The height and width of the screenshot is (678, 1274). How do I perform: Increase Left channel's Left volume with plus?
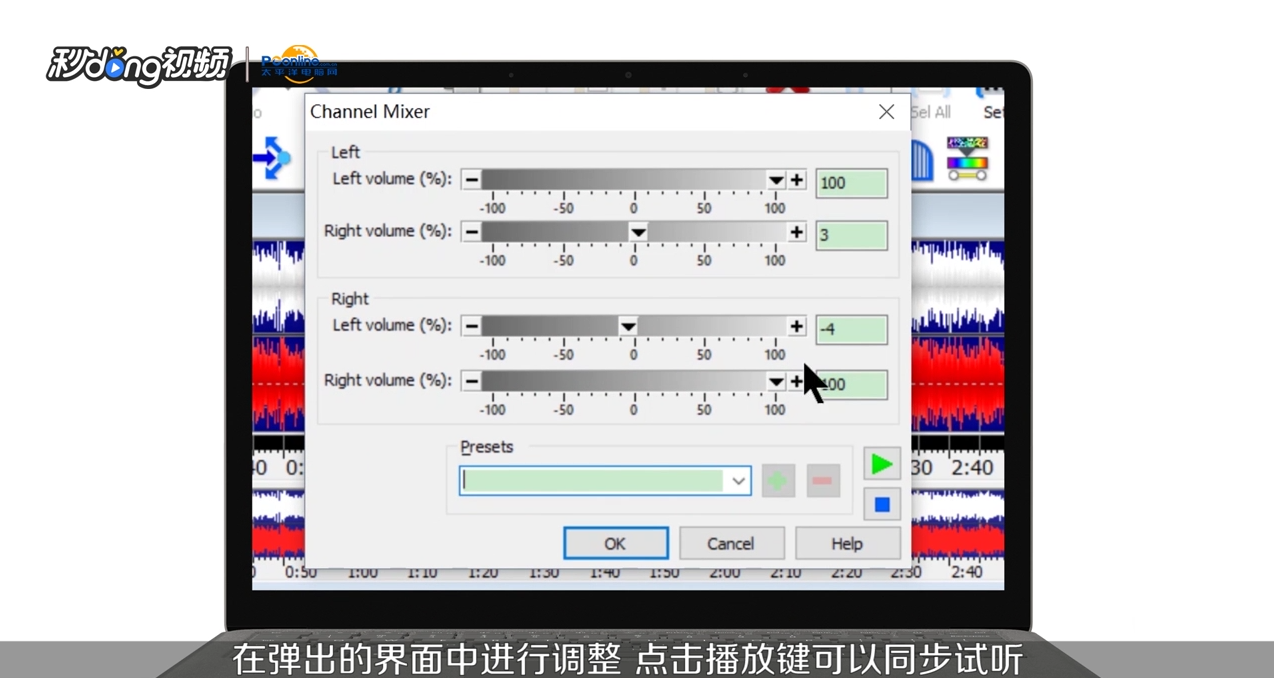pyautogui.click(x=796, y=180)
